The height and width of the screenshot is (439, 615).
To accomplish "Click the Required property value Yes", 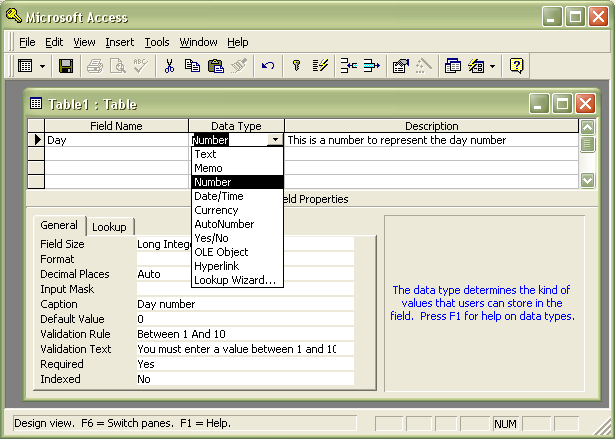I will tap(245, 364).
